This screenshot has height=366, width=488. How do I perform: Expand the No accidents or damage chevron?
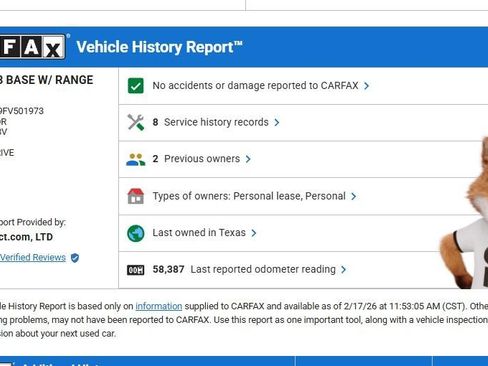[367, 86]
